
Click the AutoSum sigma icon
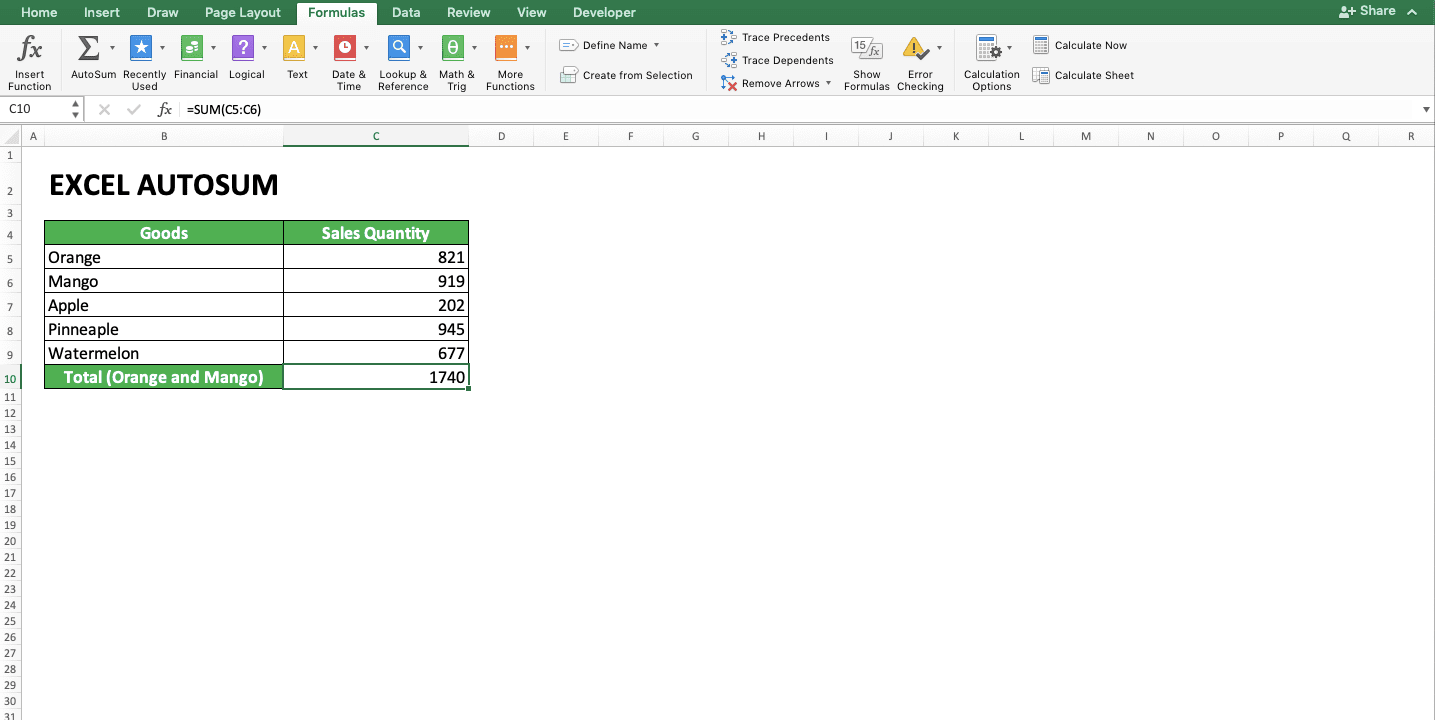click(x=88, y=48)
